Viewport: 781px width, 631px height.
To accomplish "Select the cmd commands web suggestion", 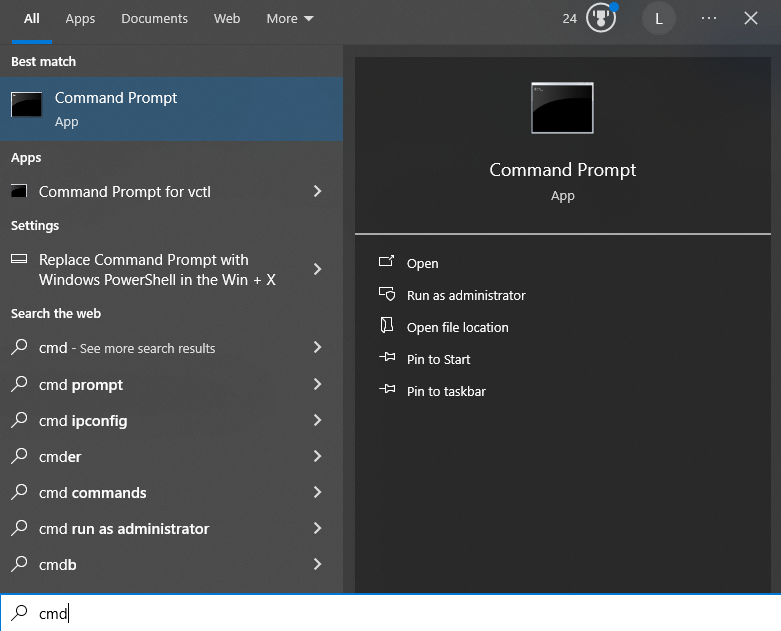I will 93,493.
